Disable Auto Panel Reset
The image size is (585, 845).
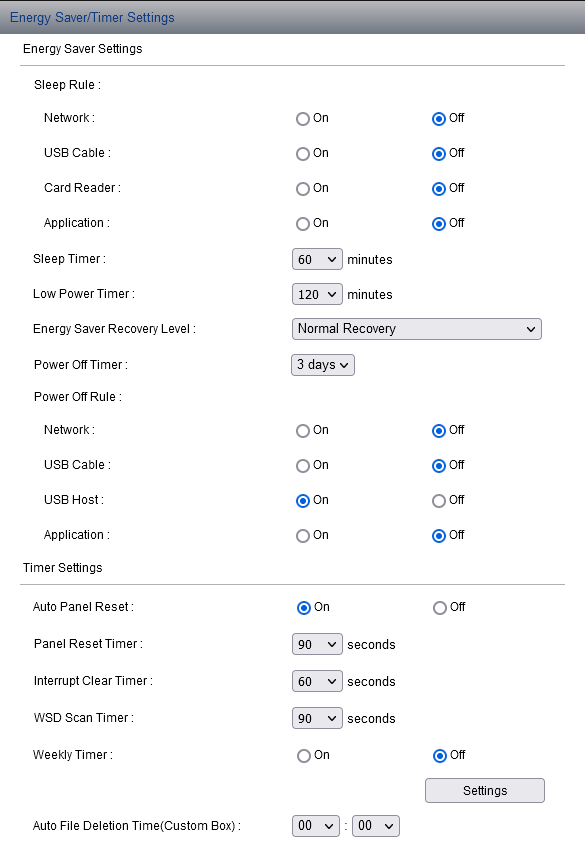(x=437, y=607)
